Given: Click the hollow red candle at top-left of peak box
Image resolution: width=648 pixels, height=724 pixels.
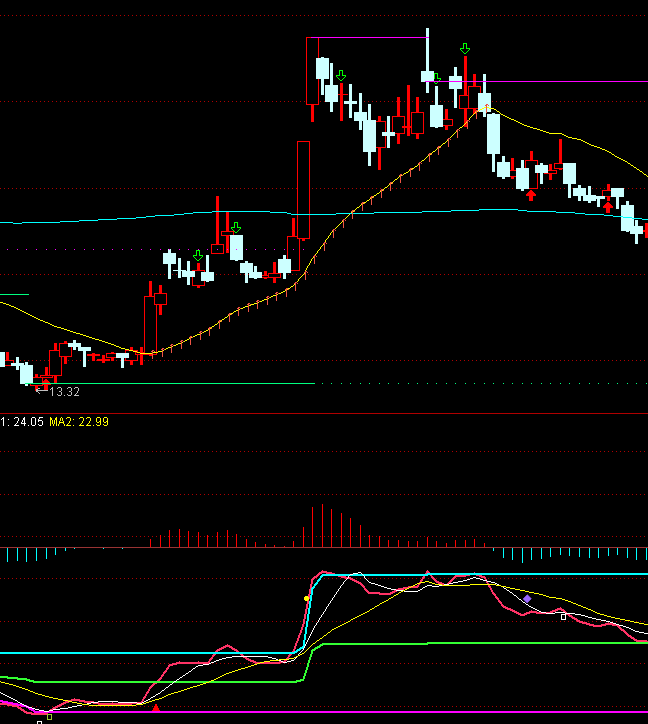Looking at the screenshot, I should click(x=312, y=72).
